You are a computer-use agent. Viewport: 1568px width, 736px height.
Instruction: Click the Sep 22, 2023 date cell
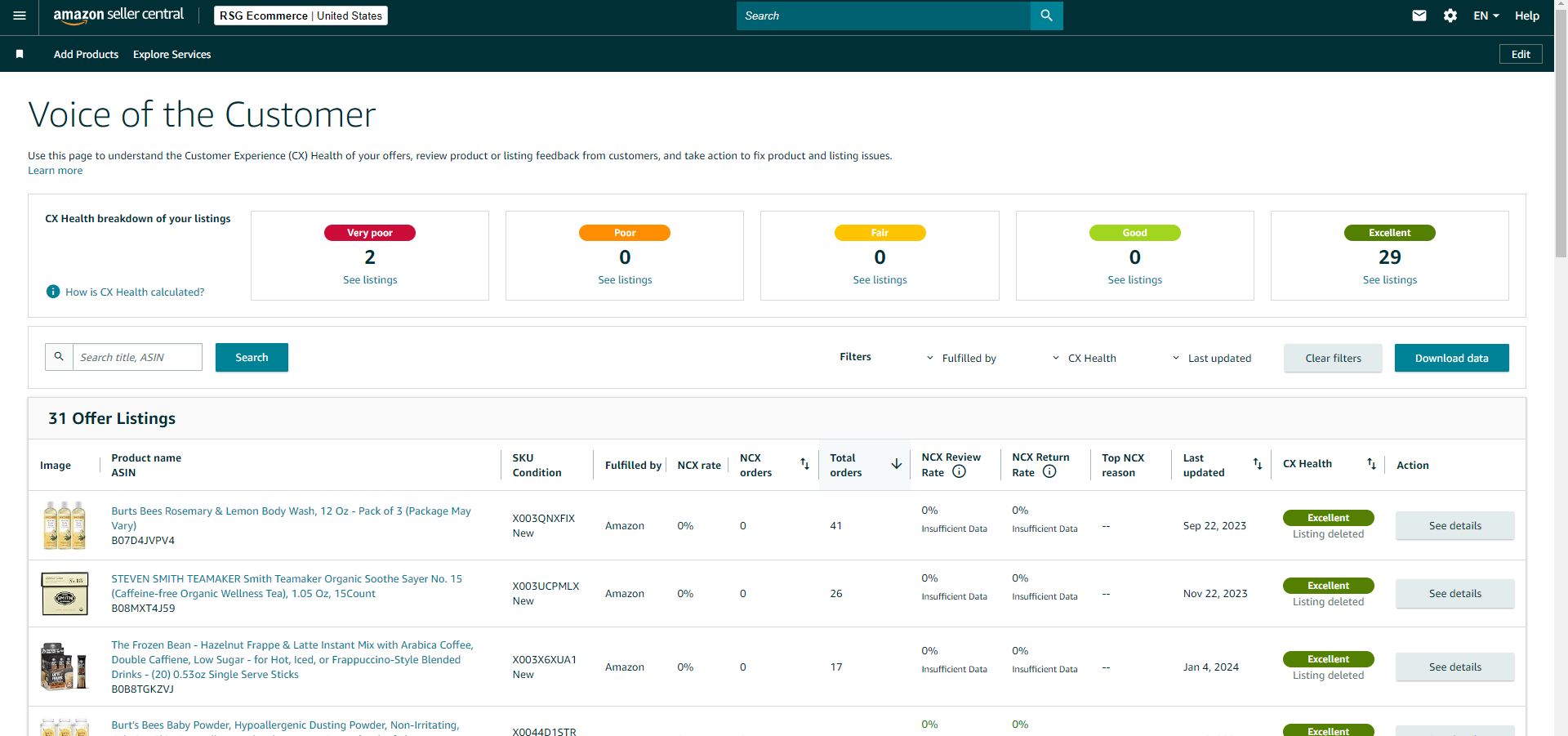point(1214,525)
